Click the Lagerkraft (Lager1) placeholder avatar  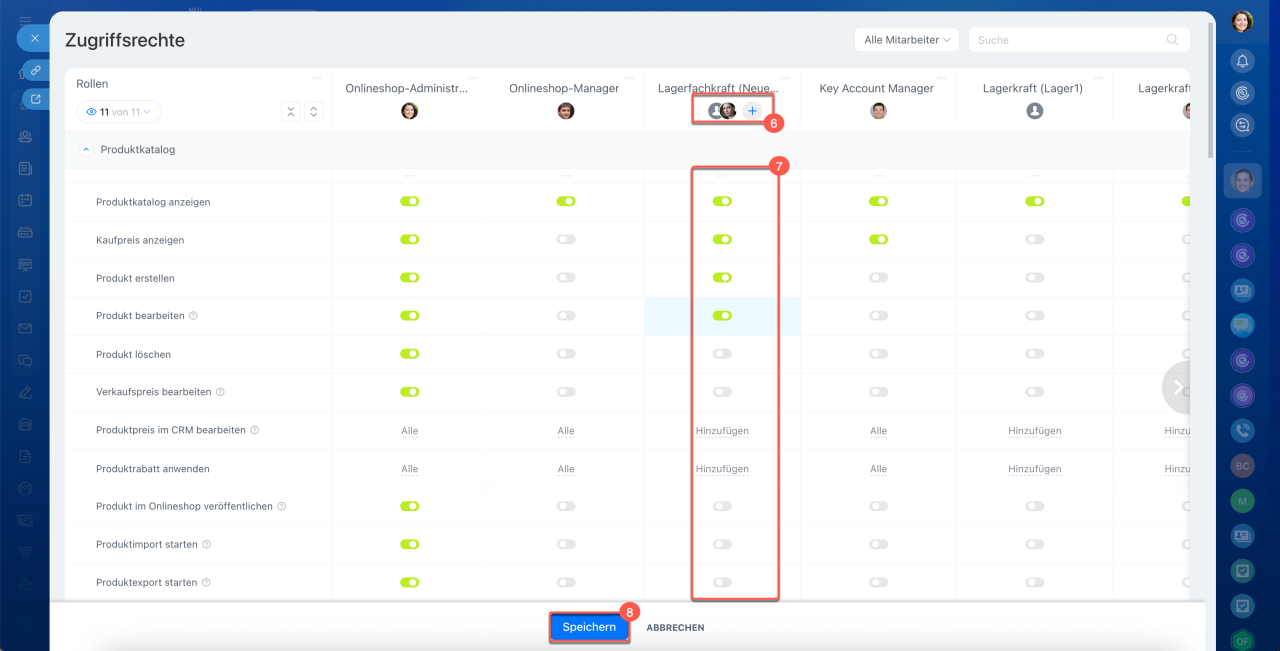1035,111
